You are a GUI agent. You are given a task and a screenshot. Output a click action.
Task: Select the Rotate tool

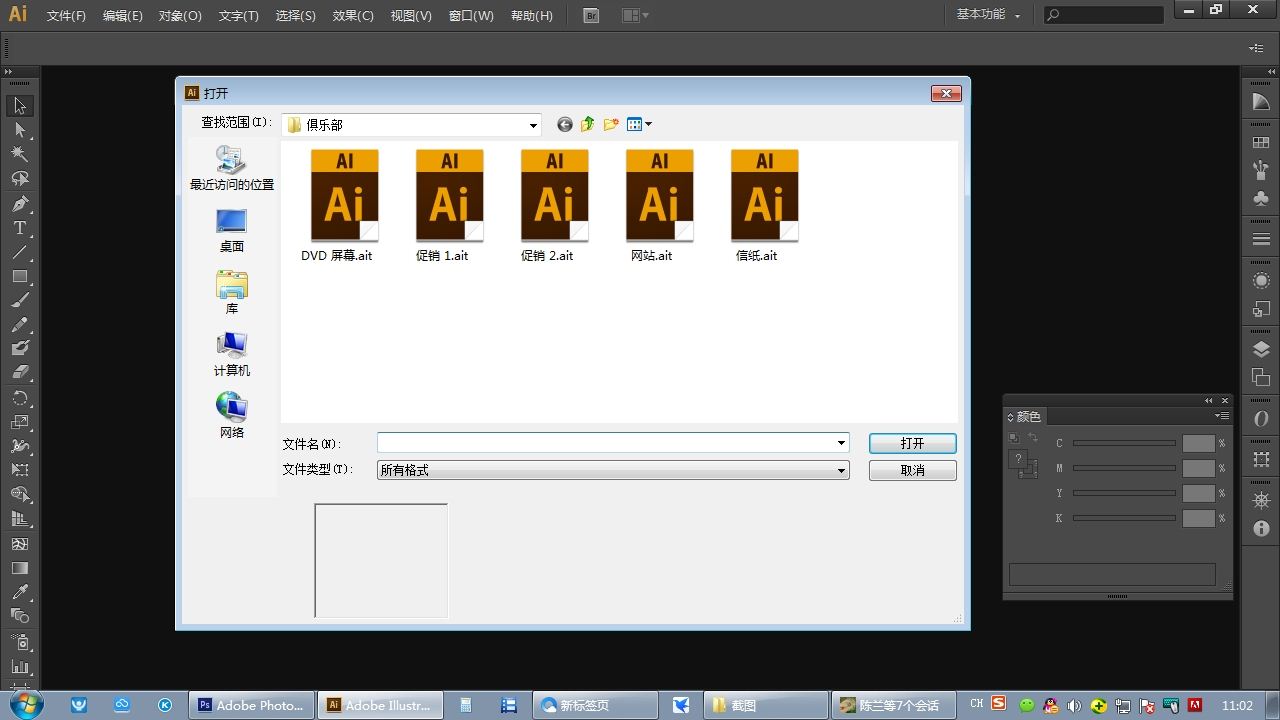[20, 398]
